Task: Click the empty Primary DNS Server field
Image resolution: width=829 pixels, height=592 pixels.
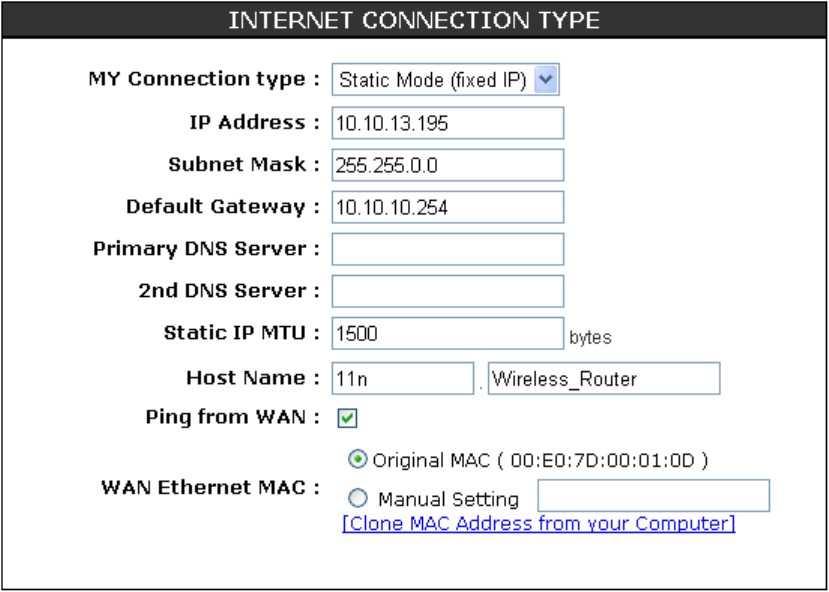Action: 447,249
